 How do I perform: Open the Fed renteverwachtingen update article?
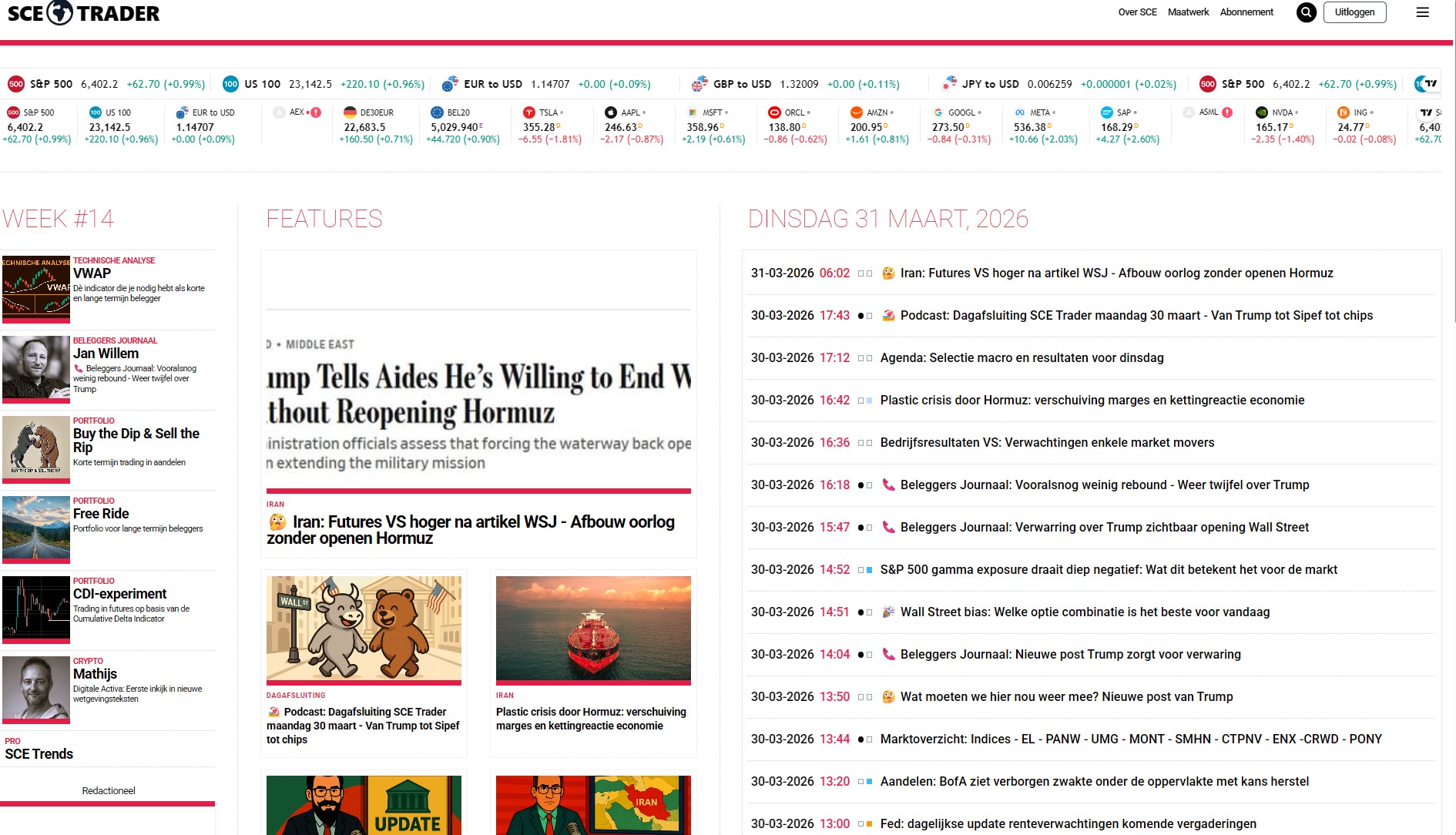[1068, 823]
